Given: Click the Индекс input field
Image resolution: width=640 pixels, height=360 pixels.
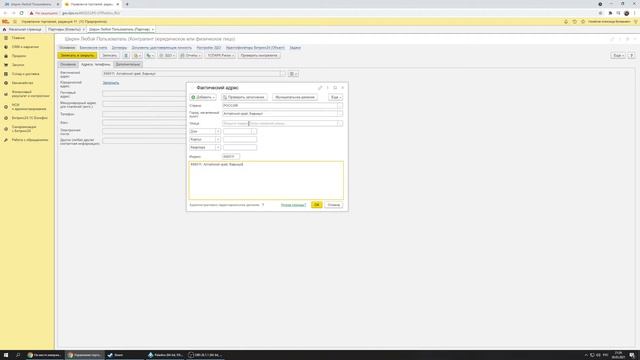Looking at the screenshot, I should click(231, 157).
